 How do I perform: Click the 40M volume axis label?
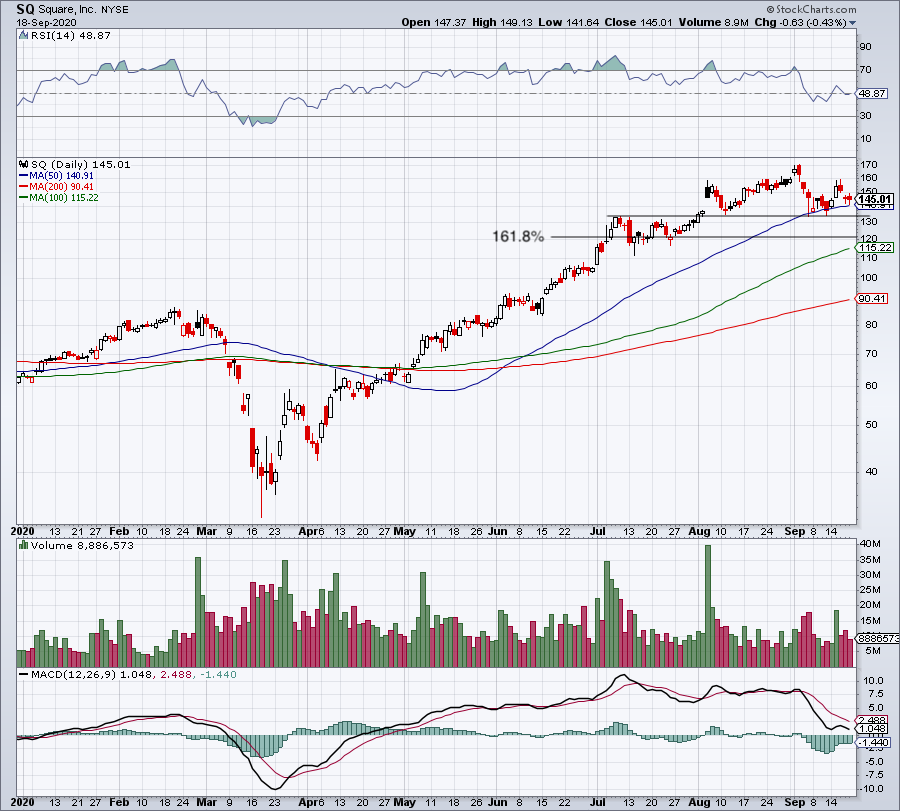(x=870, y=544)
